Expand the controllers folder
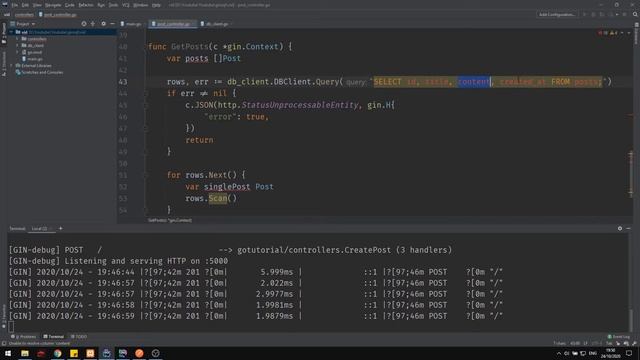Viewport: 640px width, 360px height. click(x=18, y=39)
